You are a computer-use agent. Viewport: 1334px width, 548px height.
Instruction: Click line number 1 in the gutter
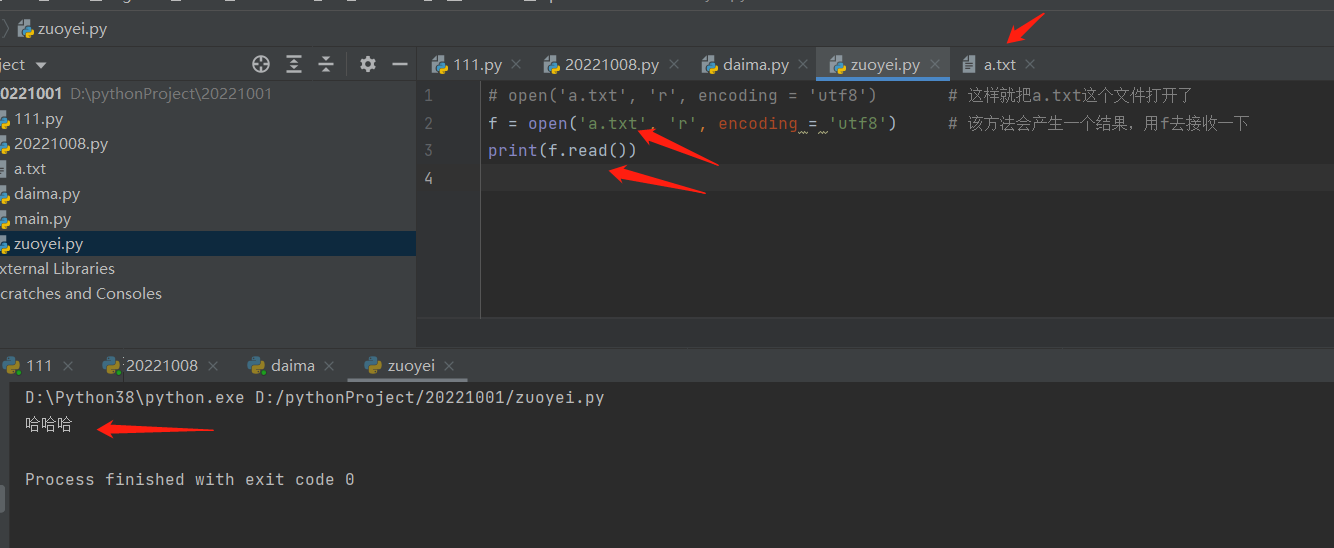pos(428,95)
